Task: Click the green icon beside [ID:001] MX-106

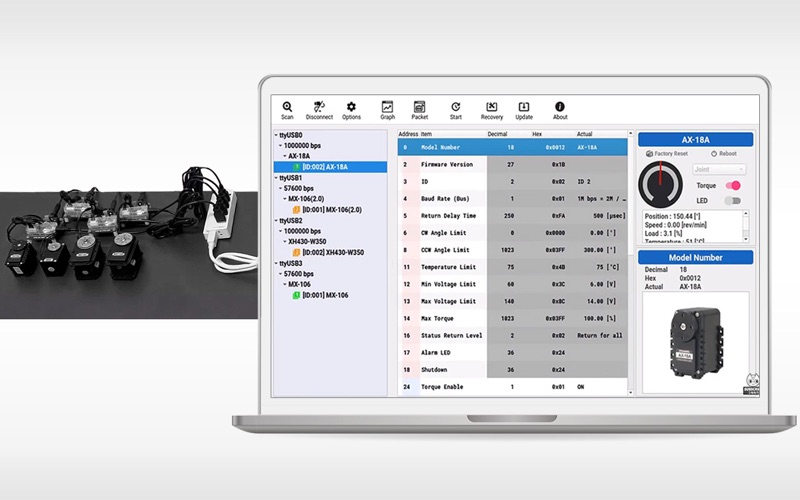Action: pos(296,295)
